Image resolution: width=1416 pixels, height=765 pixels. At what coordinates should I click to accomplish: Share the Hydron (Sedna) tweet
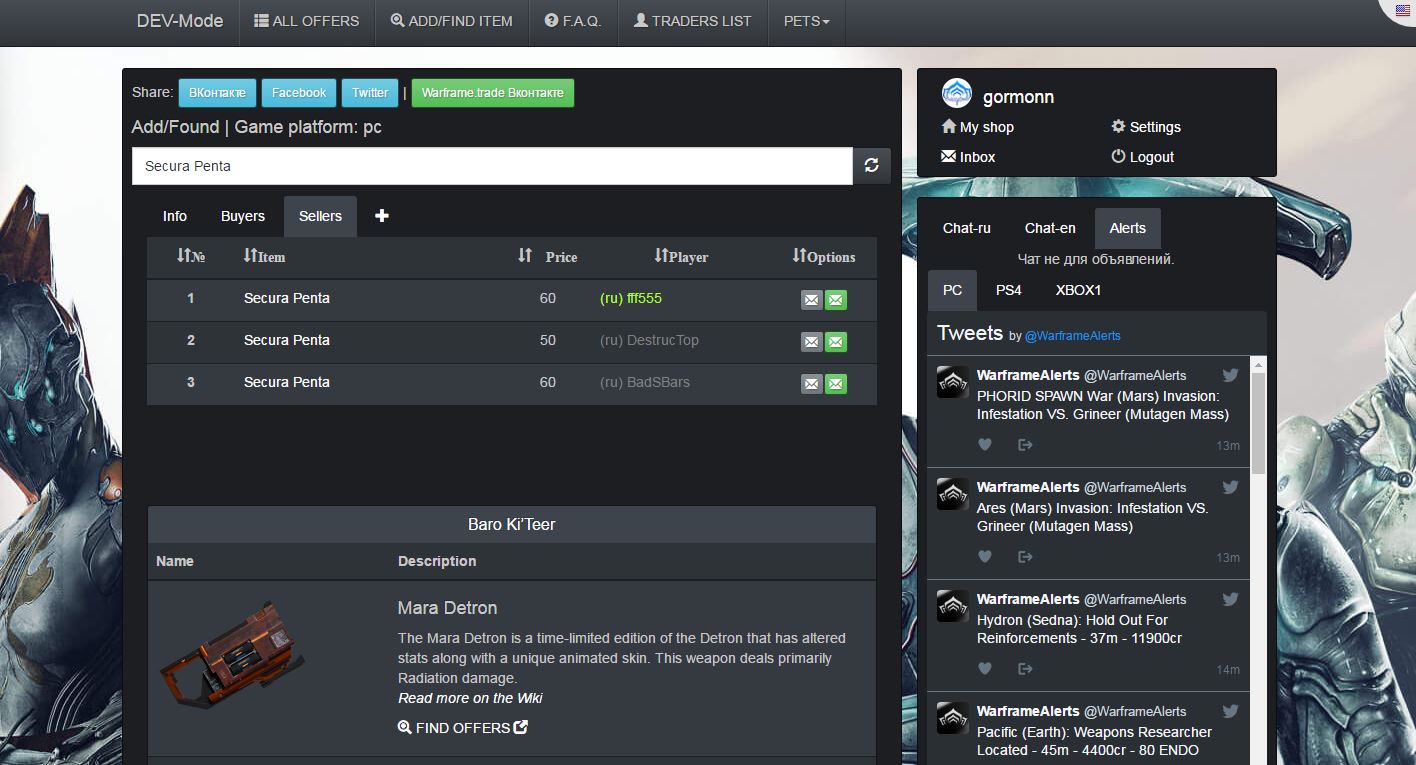[1025, 669]
